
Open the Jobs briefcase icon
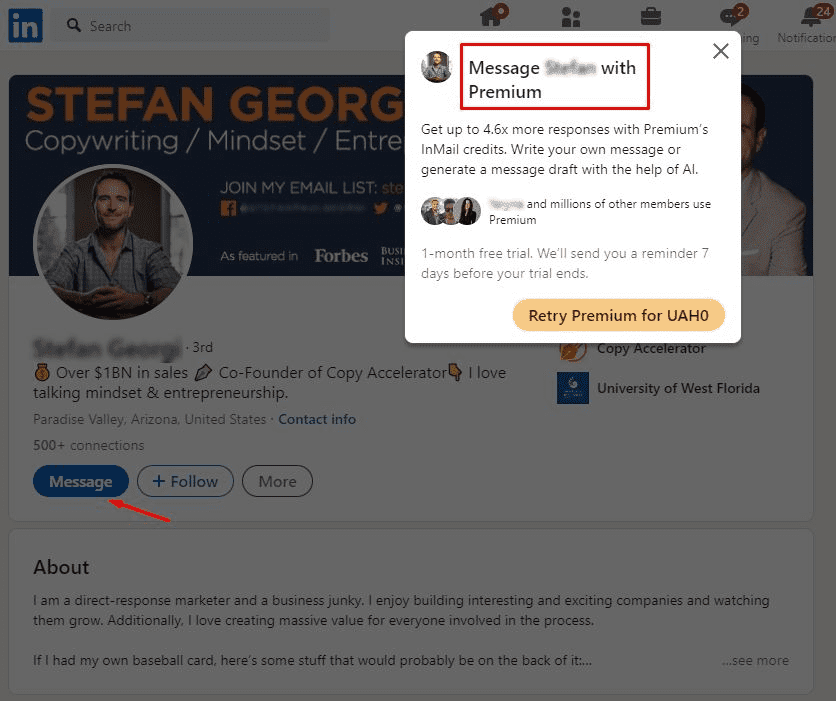650,17
